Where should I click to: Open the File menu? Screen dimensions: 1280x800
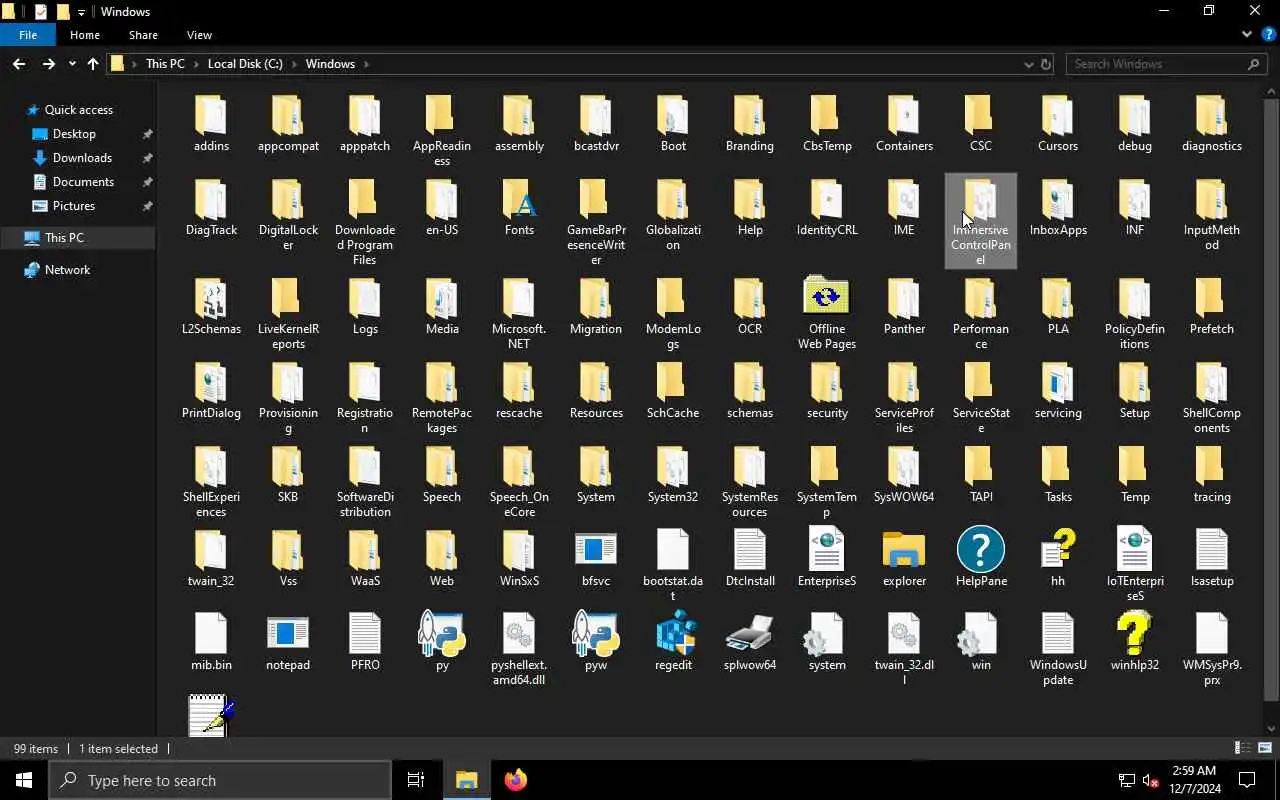pyautogui.click(x=28, y=35)
